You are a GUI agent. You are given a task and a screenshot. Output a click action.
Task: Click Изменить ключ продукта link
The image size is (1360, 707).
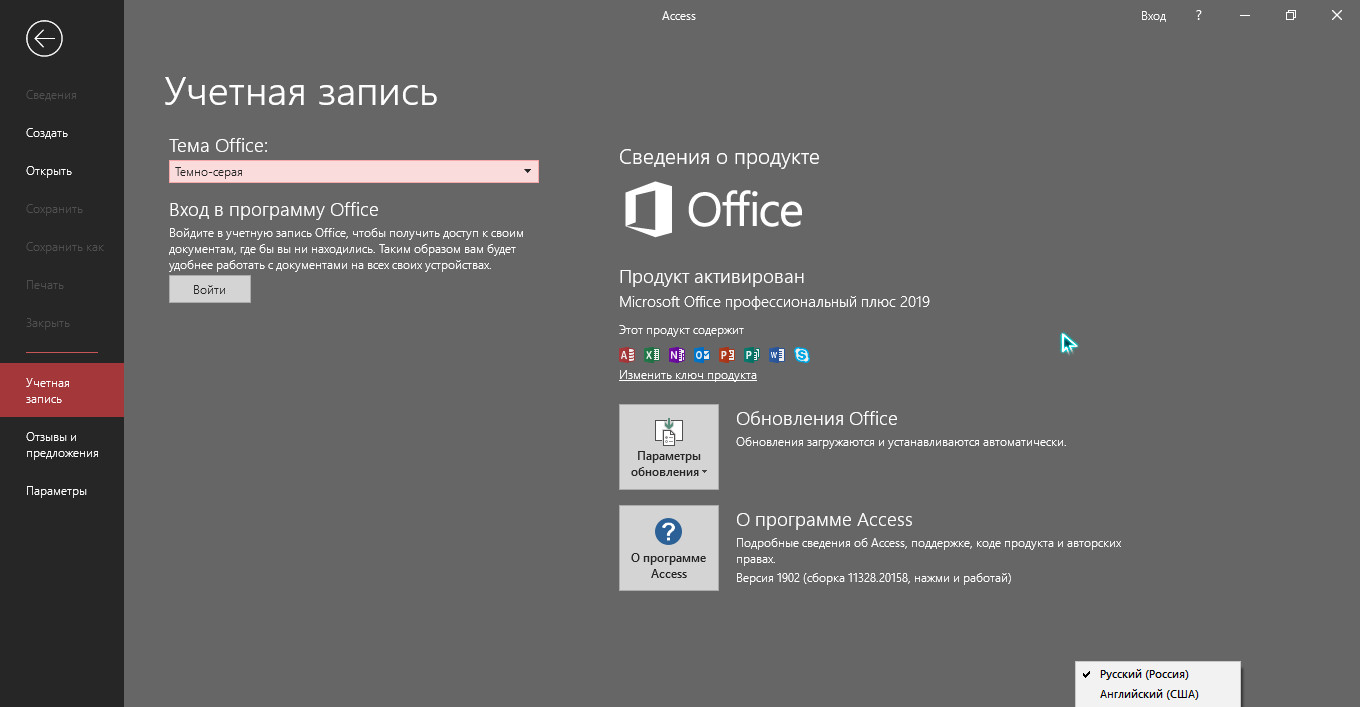click(x=687, y=375)
